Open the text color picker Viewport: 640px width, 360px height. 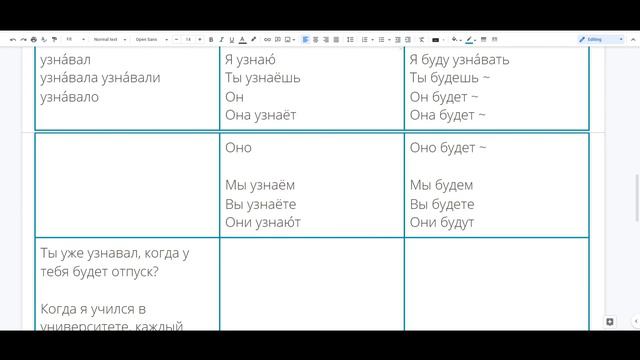click(242, 40)
